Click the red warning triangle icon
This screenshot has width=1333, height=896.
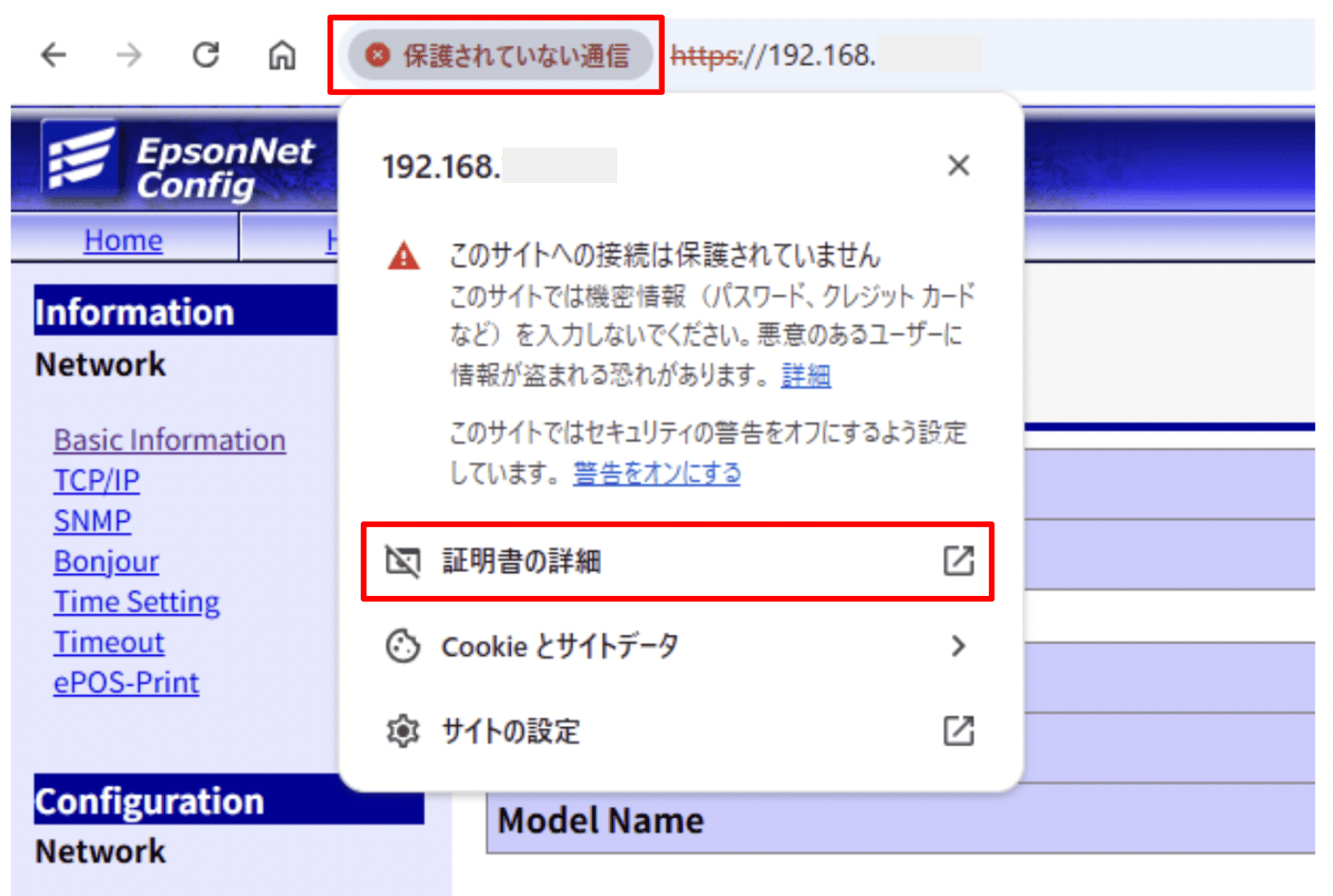(x=402, y=256)
